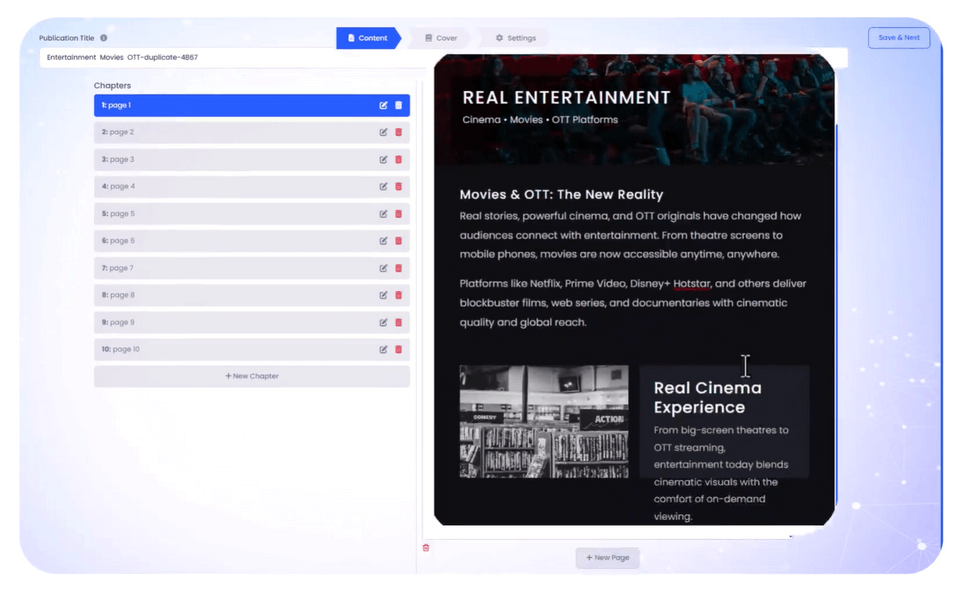The width and height of the screenshot is (960, 590).
Task: Delete the page 2 chapter
Action: click(x=399, y=132)
